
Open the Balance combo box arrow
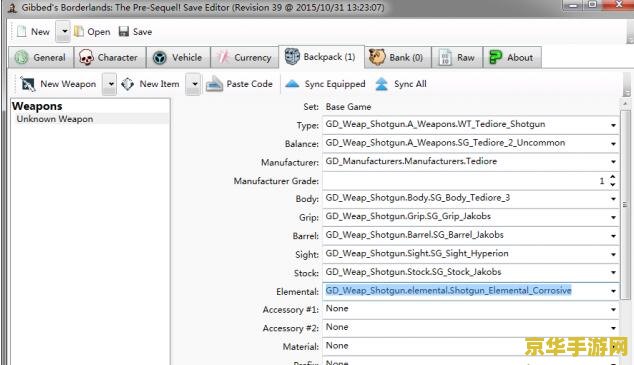613,144
